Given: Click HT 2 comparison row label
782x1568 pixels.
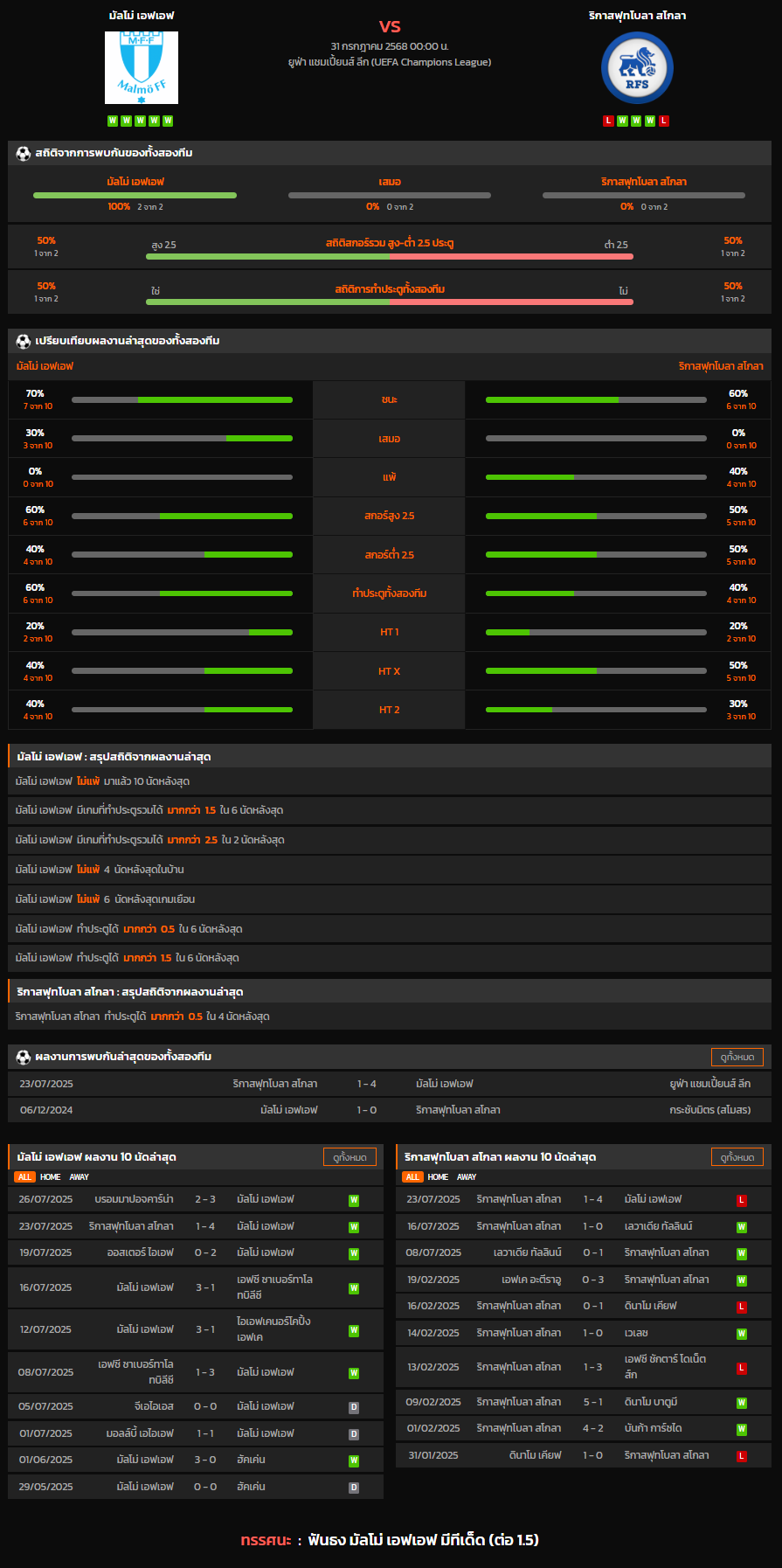Looking at the screenshot, I should [389, 710].
